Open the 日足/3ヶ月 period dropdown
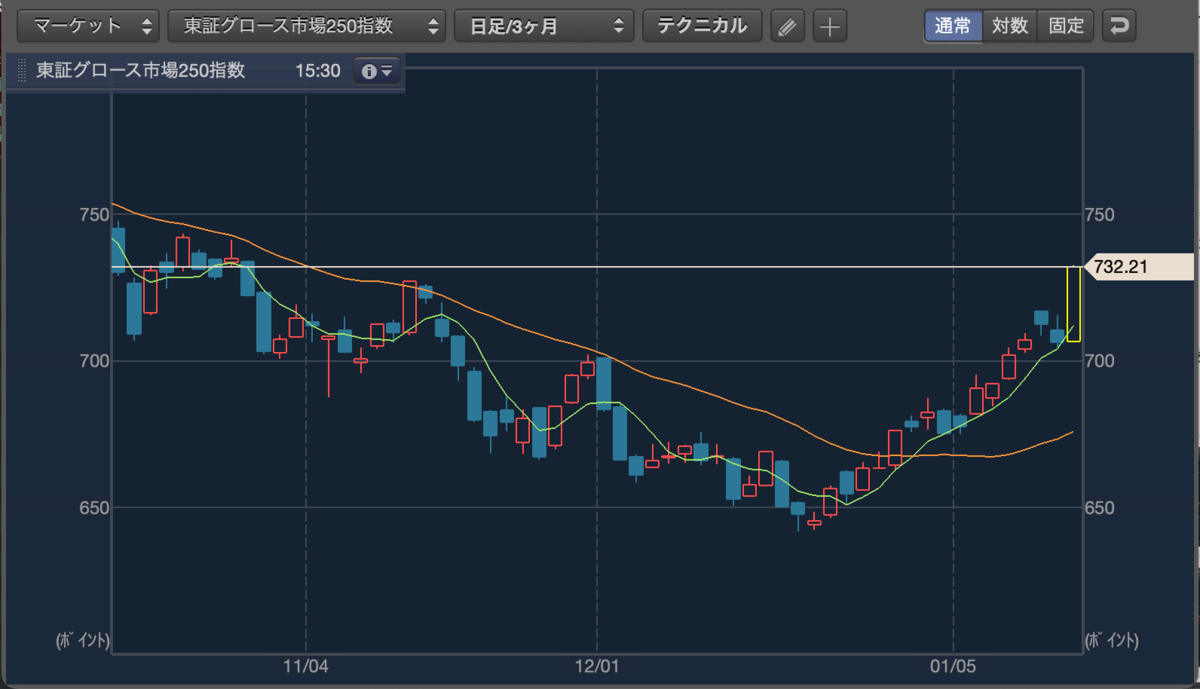This screenshot has height=689, width=1200. point(544,26)
